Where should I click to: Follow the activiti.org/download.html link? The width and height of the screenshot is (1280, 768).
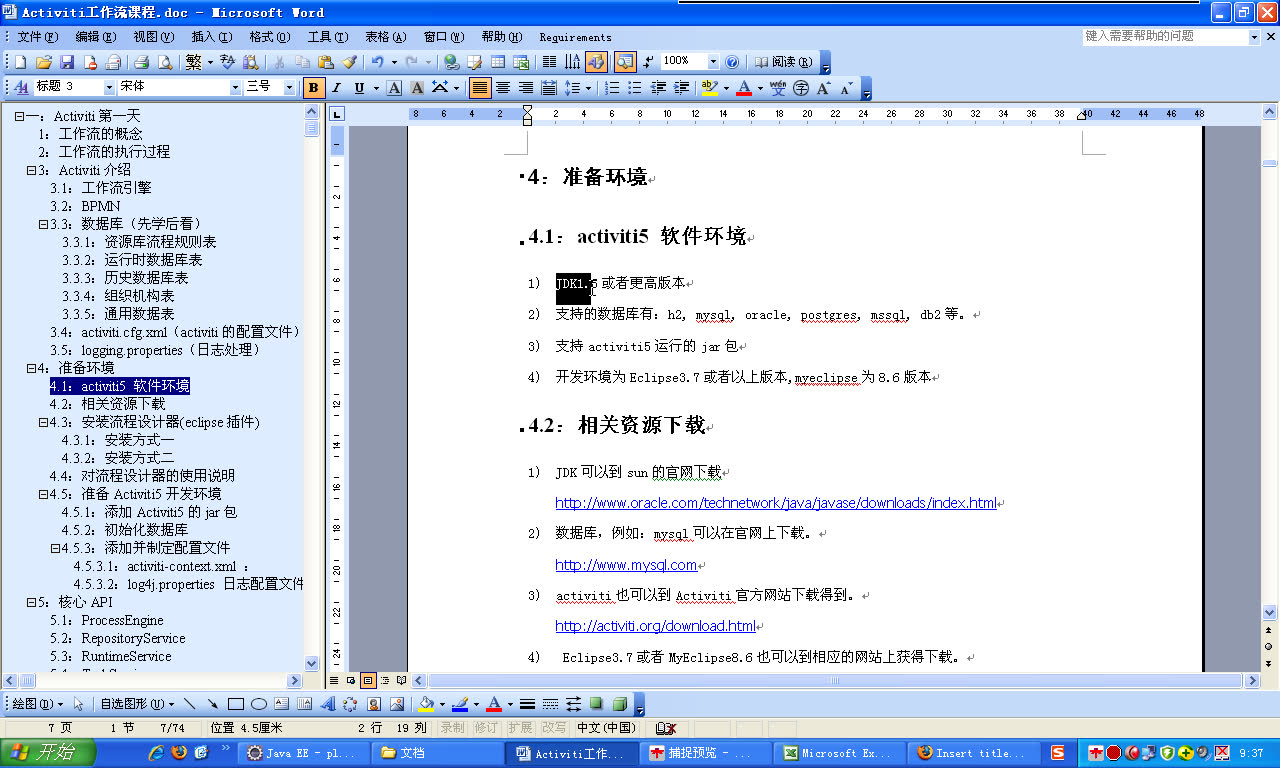coord(655,626)
